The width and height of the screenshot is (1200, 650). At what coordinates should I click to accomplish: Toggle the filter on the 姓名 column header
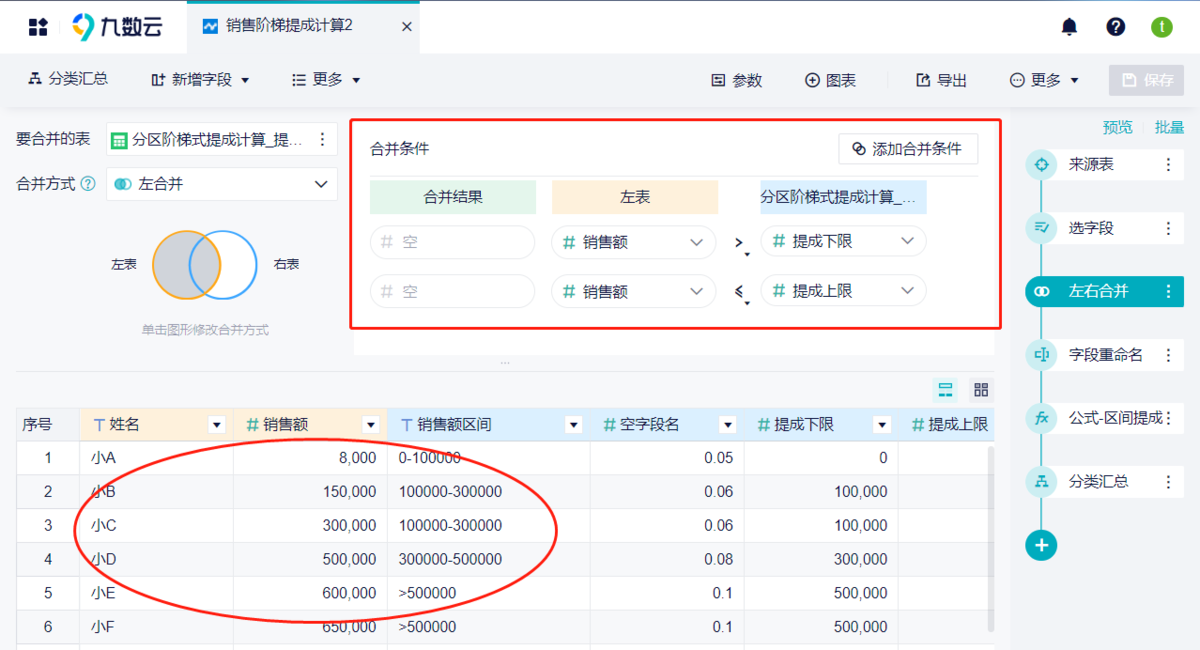click(218, 424)
